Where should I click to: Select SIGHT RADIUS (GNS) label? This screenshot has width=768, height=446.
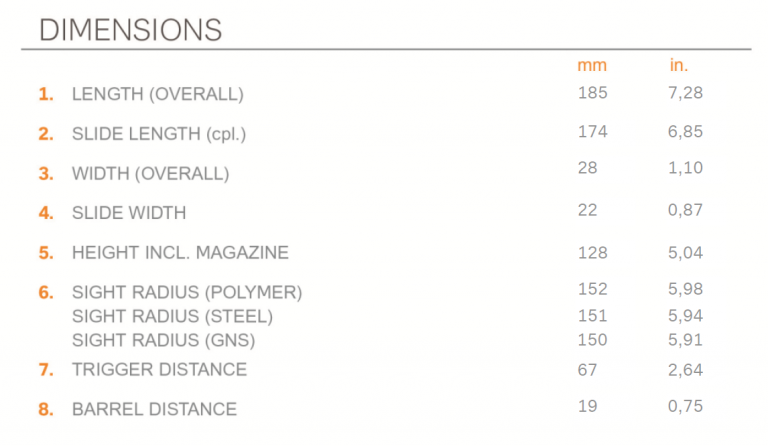[x=164, y=340]
